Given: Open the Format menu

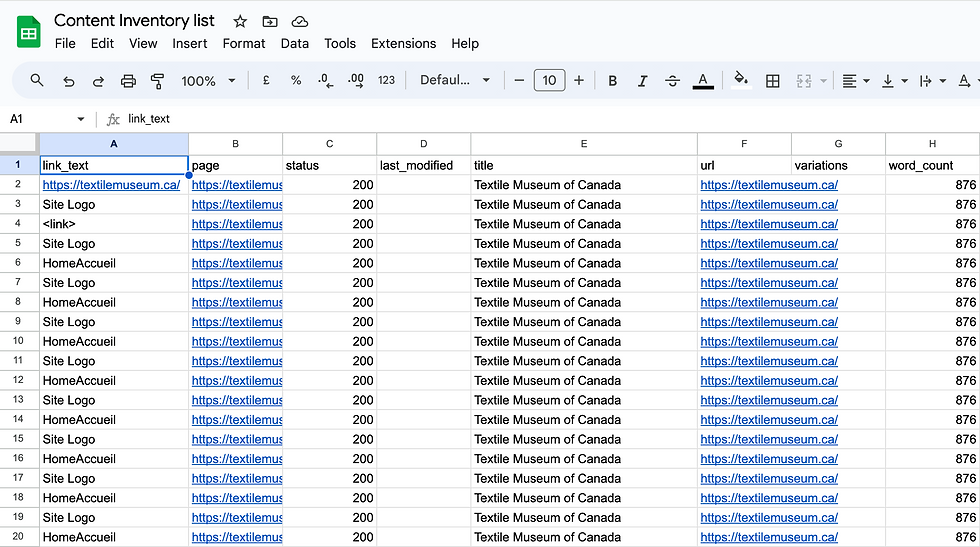Looking at the screenshot, I should (244, 44).
